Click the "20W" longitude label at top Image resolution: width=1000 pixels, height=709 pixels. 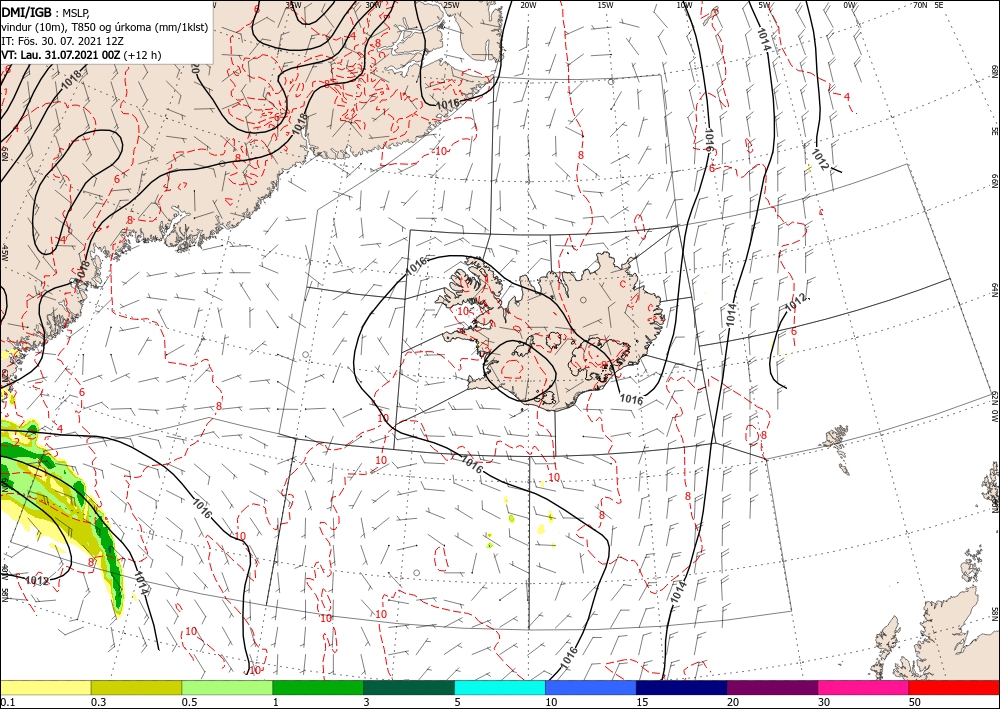pos(528,5)
